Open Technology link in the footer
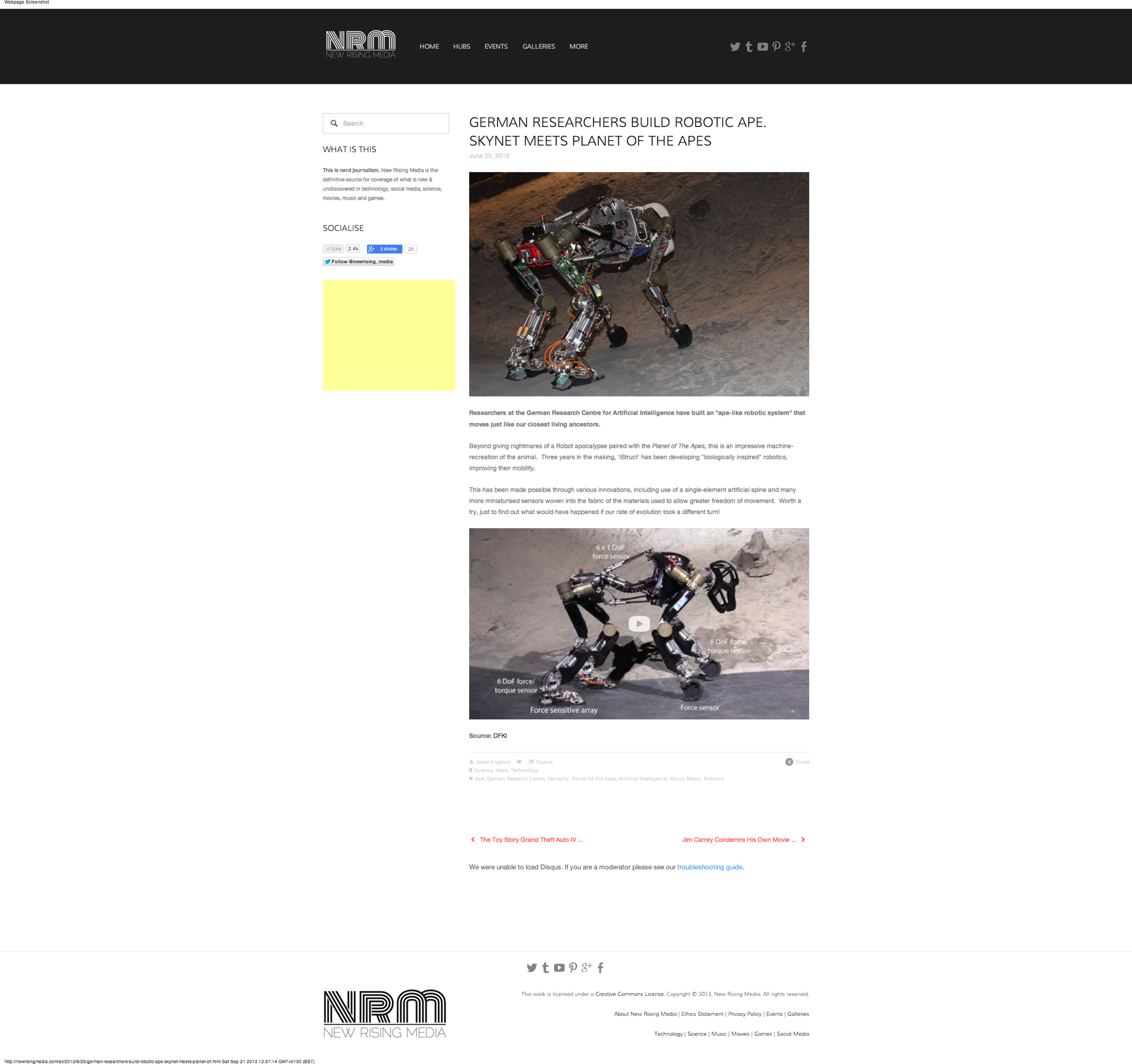1132x1064 pixels. click(668, 1034)
